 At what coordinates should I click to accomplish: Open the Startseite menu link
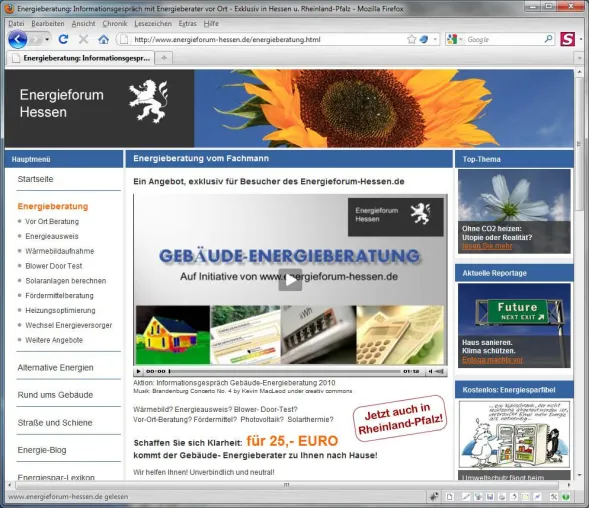[35, 179]
